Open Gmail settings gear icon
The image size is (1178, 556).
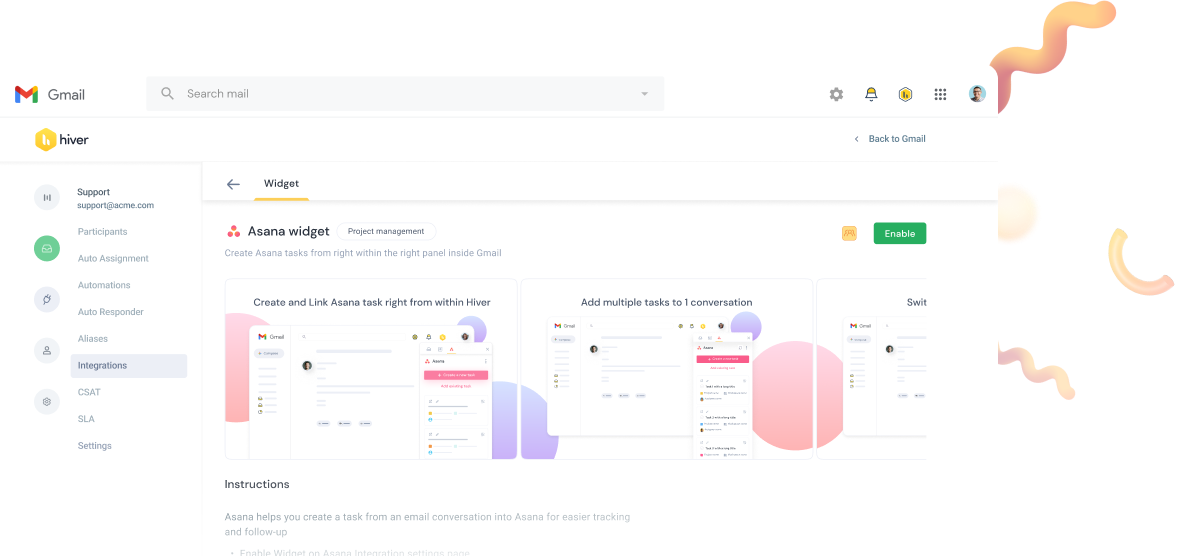click(836, 94)
